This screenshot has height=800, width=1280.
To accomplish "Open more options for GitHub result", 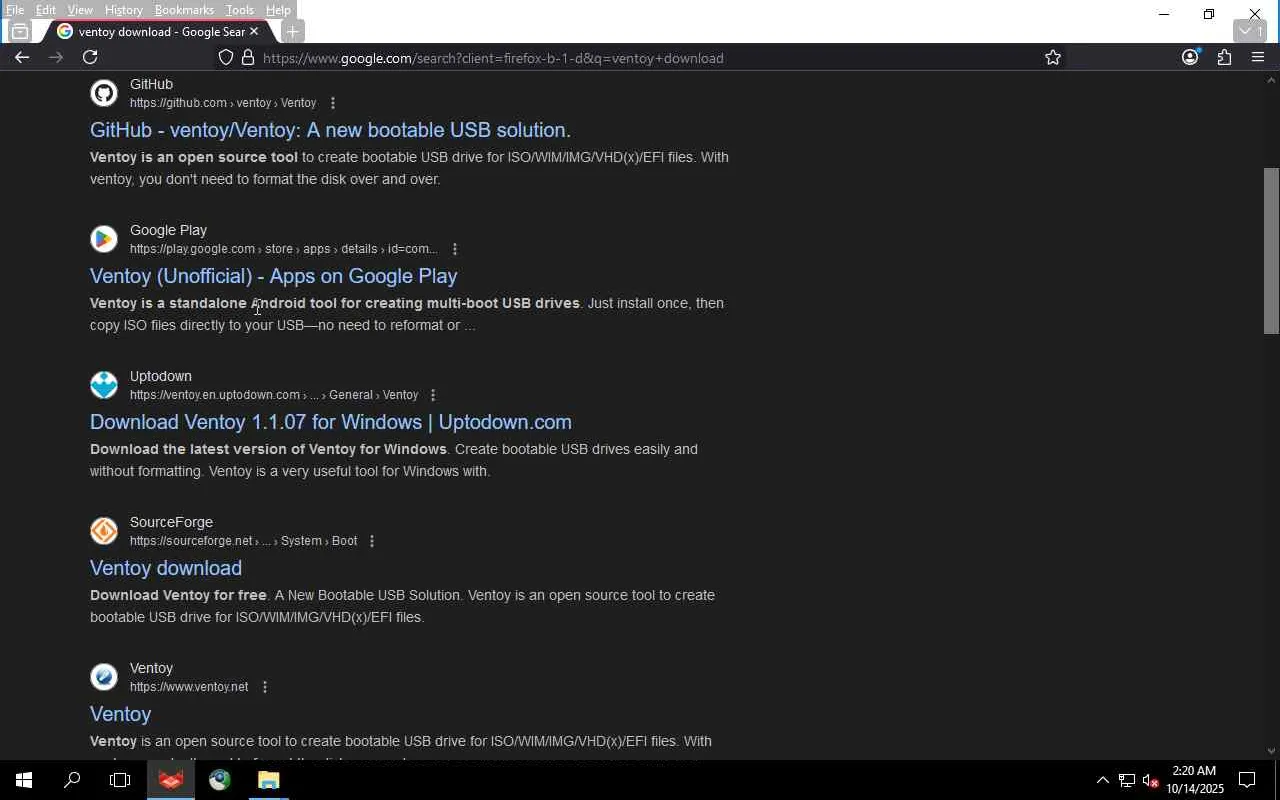I will pos(333,103).
